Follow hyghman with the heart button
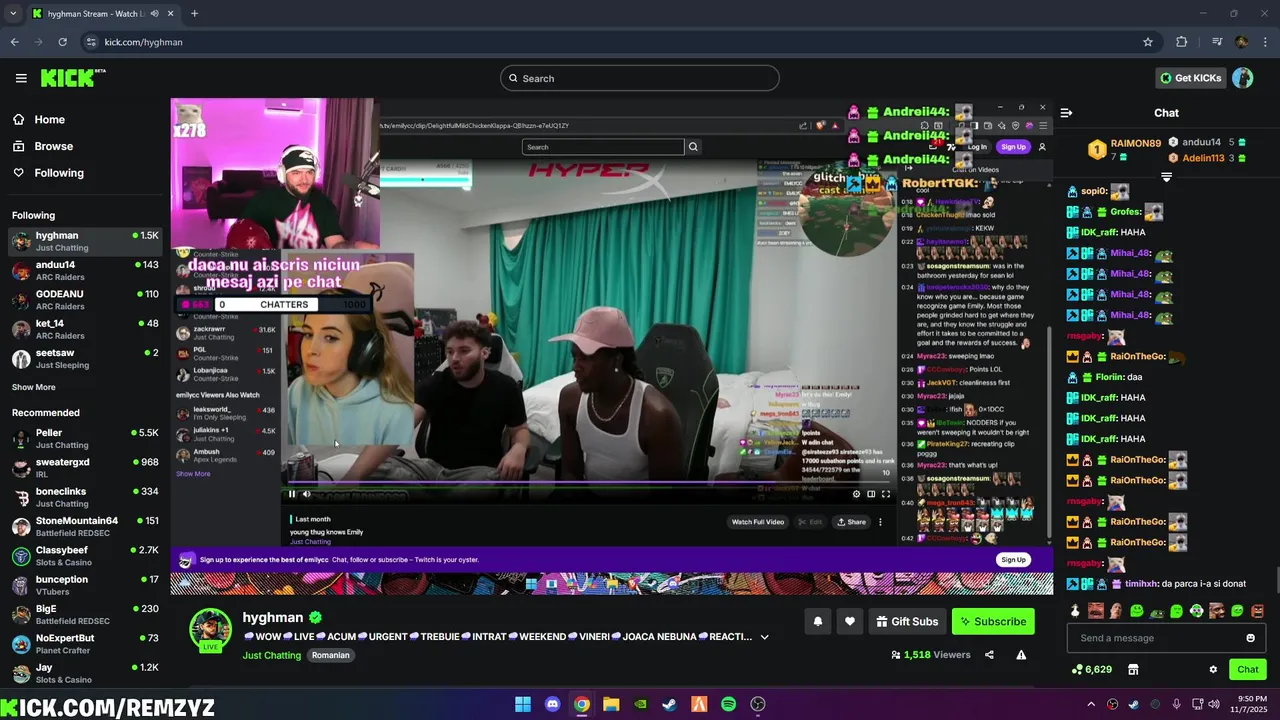The height and width of the screenshot is (720, 1280). pos(849,621)
